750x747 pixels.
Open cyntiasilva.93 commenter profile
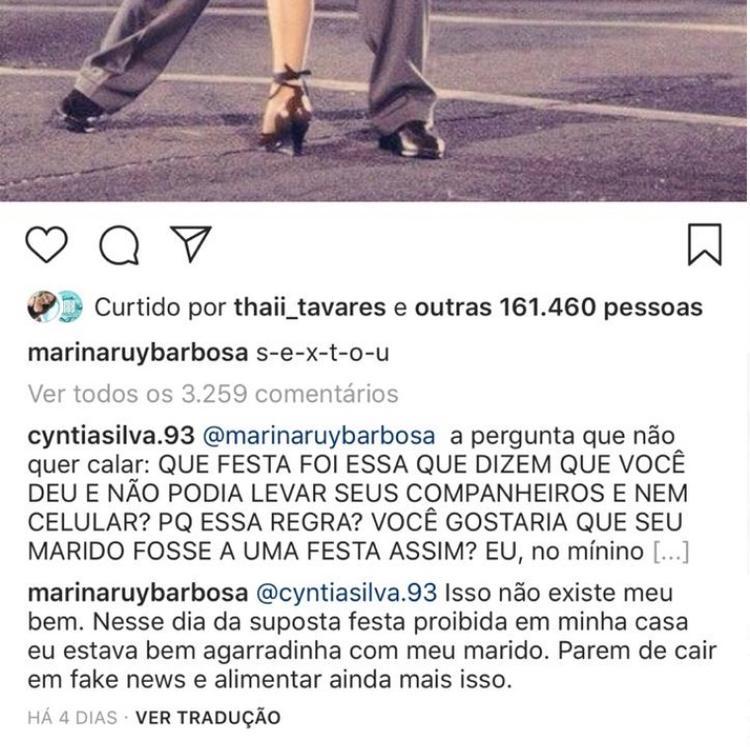(x=111, y=436)
